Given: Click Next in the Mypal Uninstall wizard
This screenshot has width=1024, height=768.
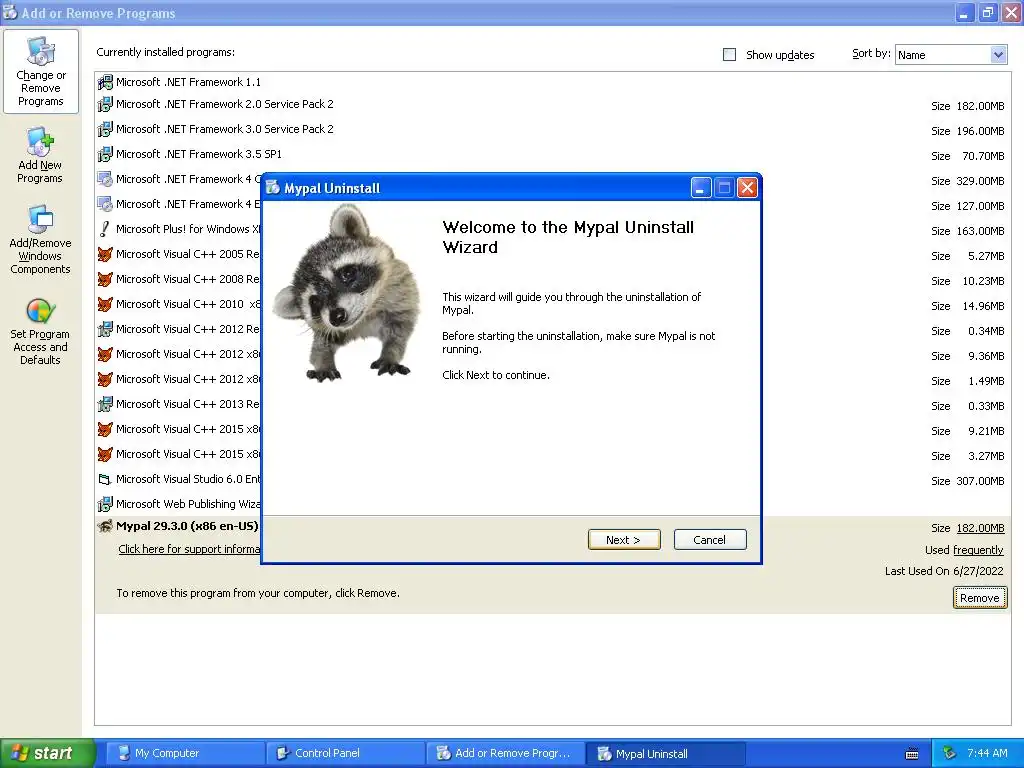Looking at the screenshot, I should click(x=624, y=540).
